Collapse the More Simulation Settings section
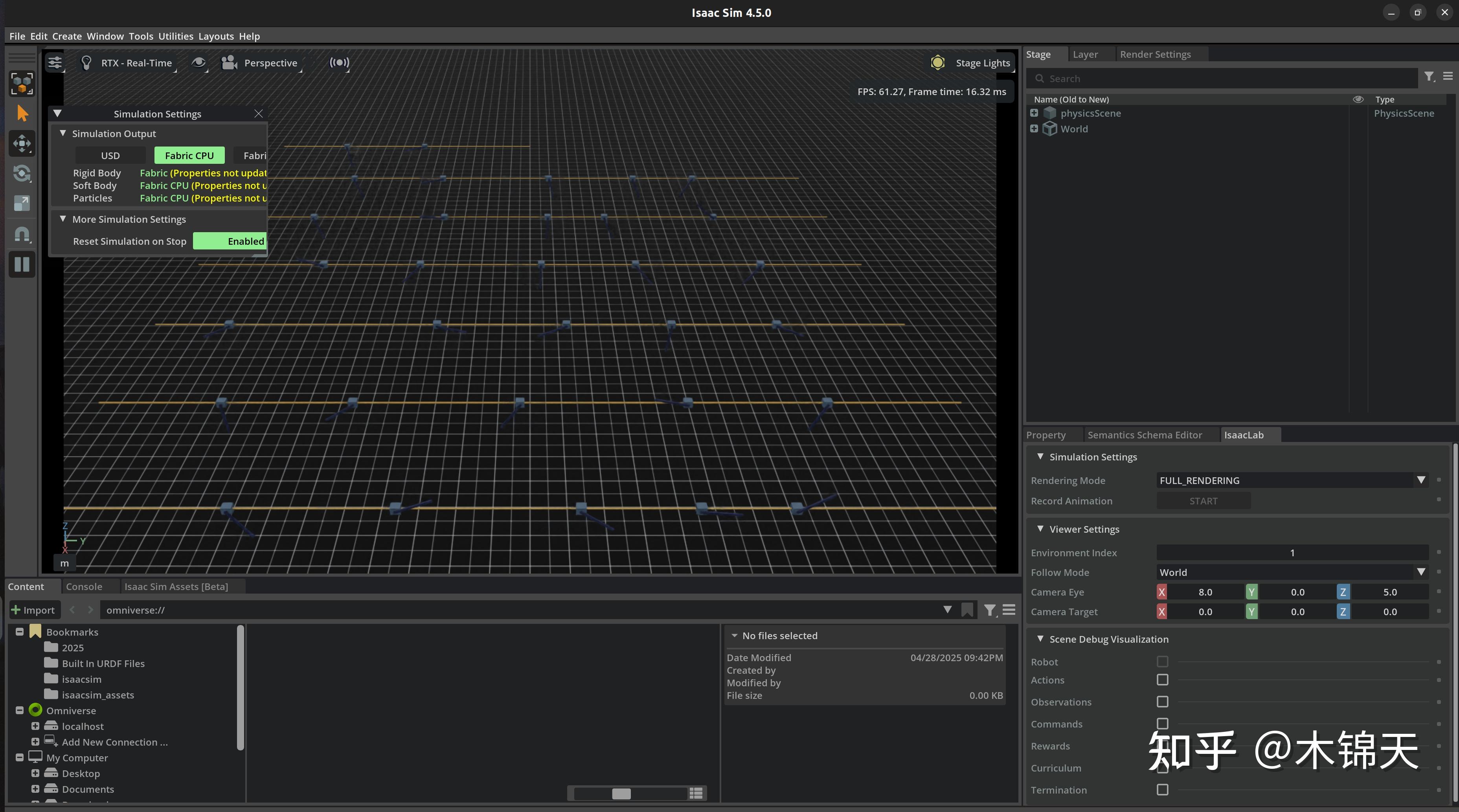The width and height of the screenshot is (1459, 812). (x=63, y=218)
